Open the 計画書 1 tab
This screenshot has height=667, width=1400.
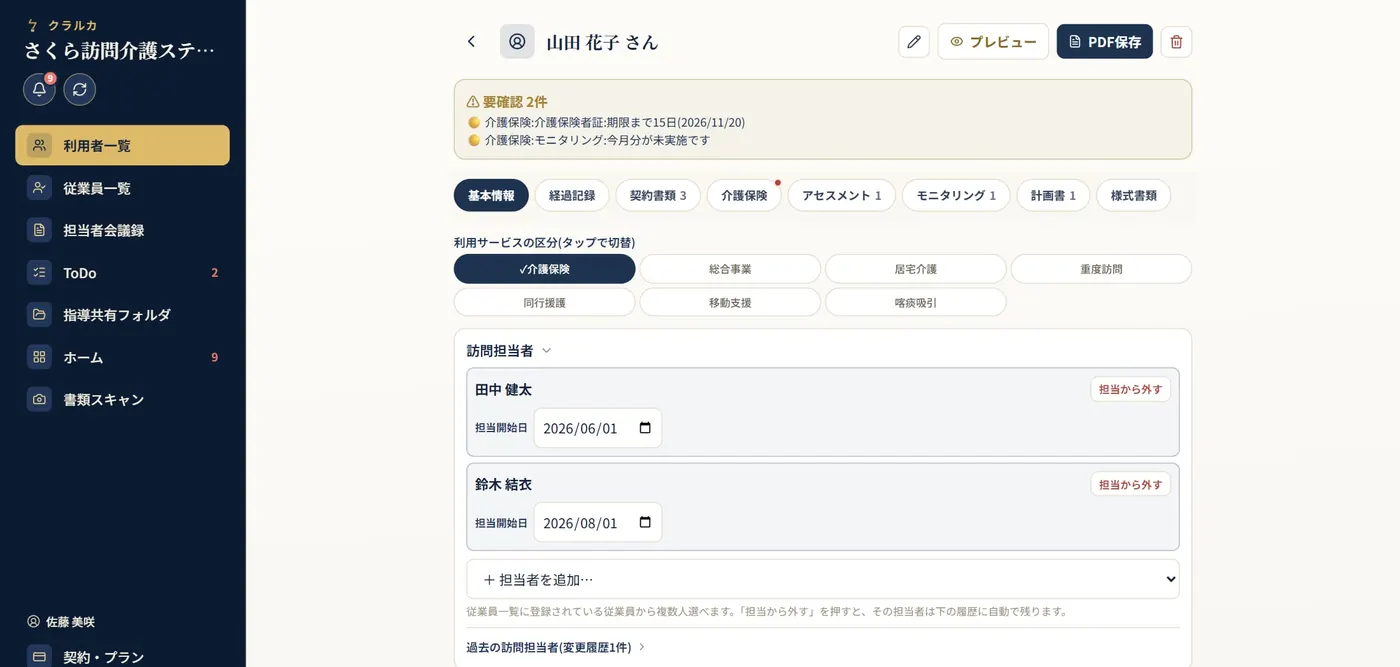pyautogui.click(x=1053, y=195)
